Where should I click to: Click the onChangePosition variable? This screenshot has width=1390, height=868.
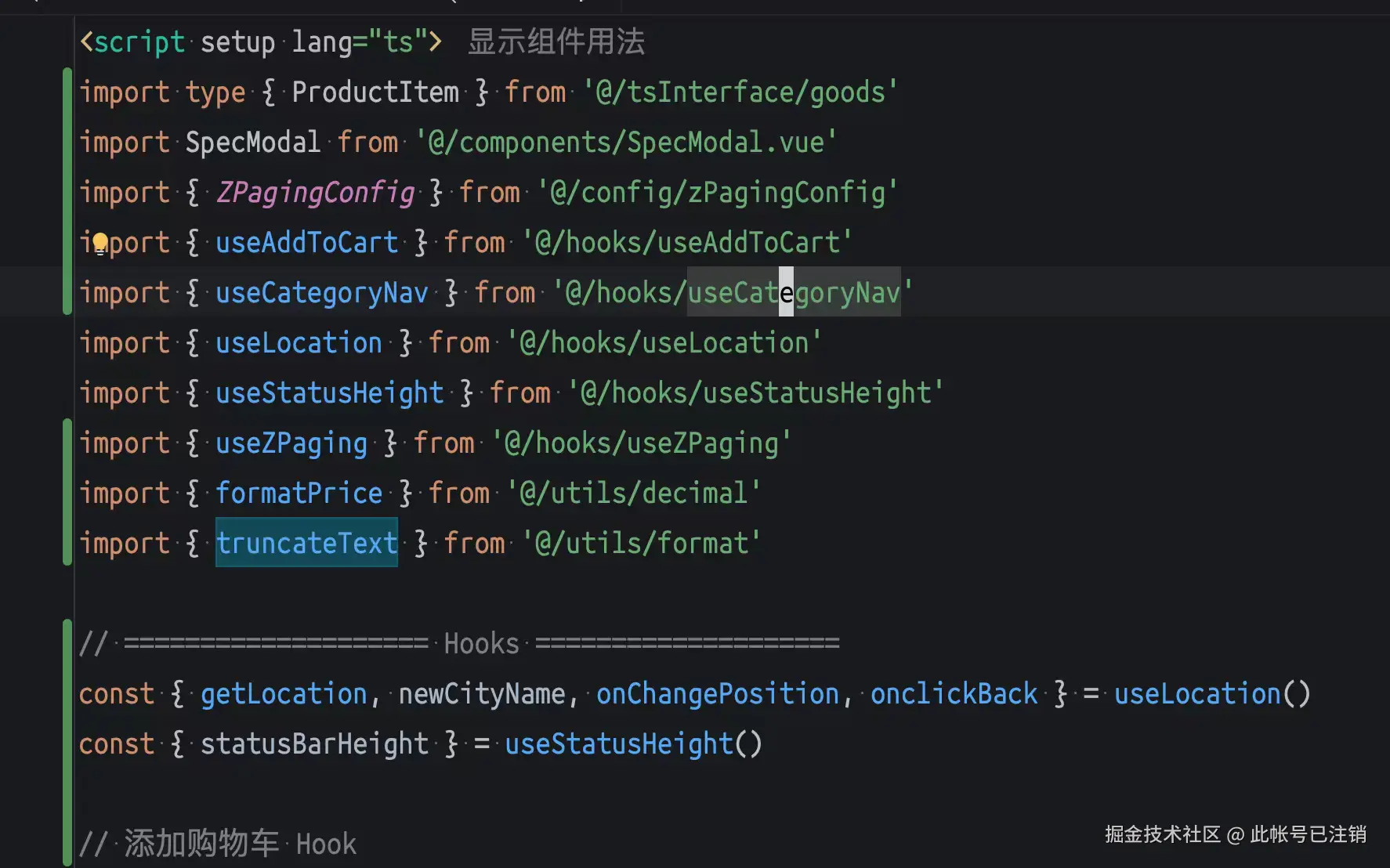pos(718,694)
